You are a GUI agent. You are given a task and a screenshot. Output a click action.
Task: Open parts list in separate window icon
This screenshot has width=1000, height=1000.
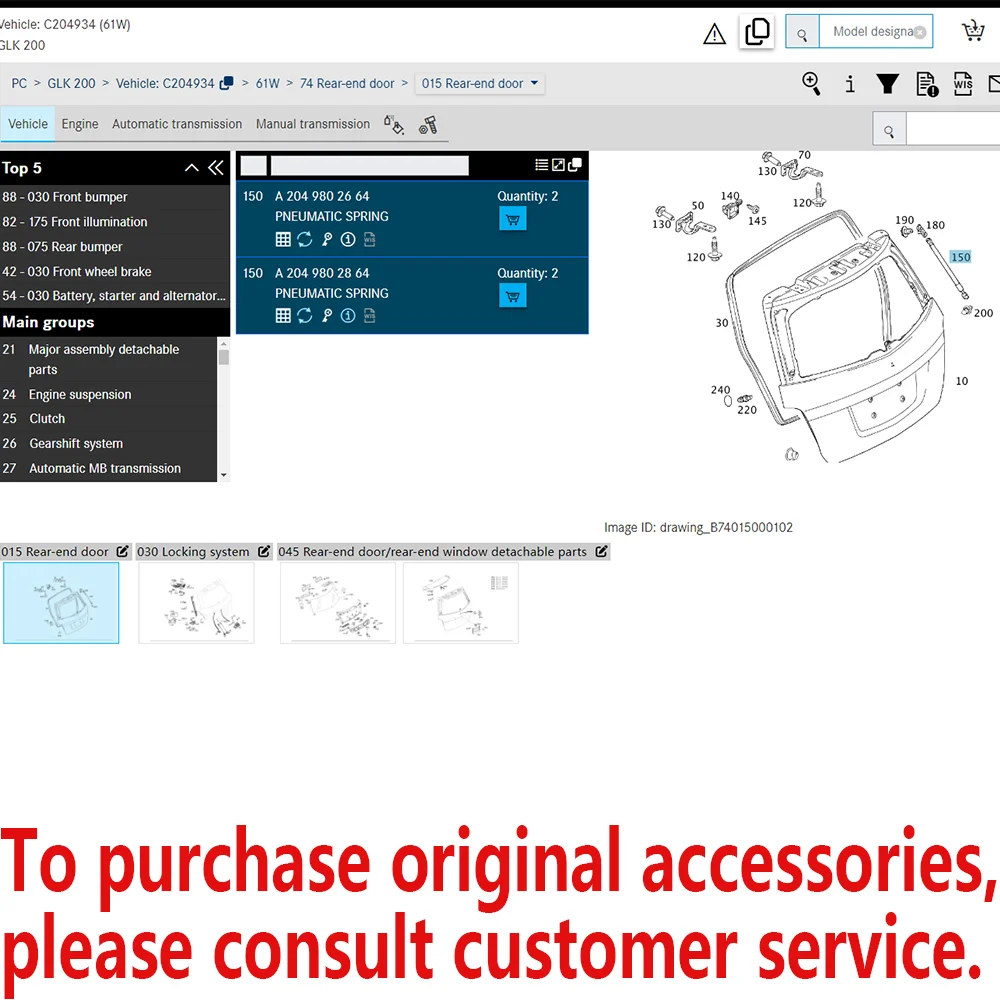(x=575, y=165)
